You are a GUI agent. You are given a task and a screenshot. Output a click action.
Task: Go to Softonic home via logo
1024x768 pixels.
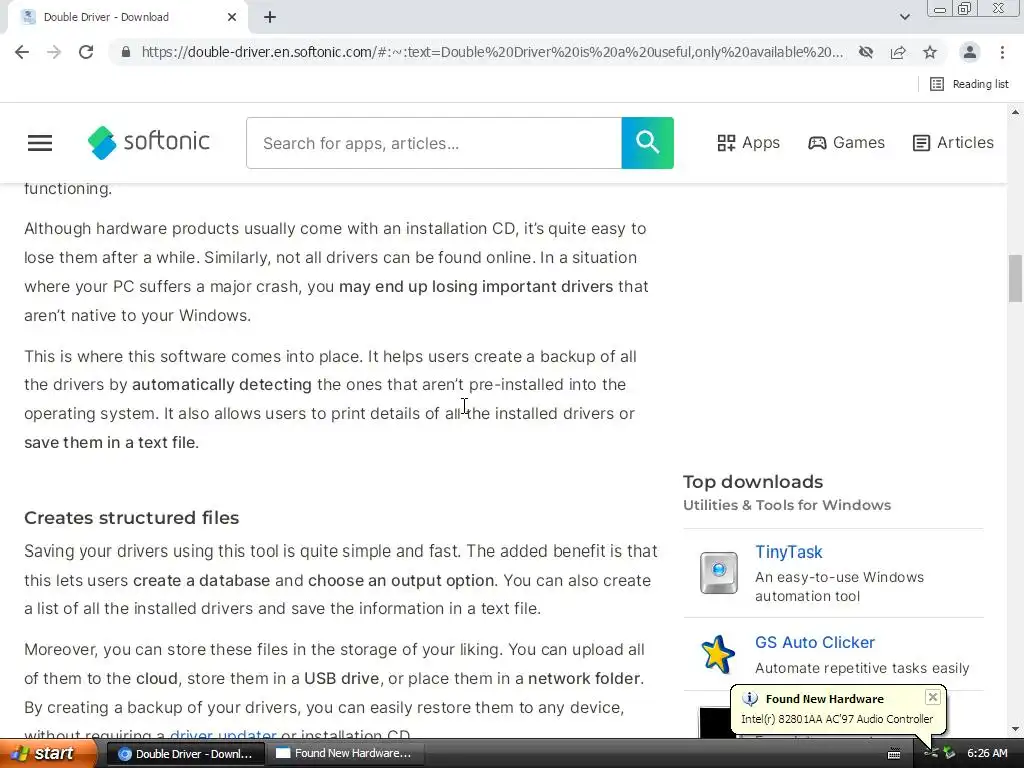tap(149, 142)
